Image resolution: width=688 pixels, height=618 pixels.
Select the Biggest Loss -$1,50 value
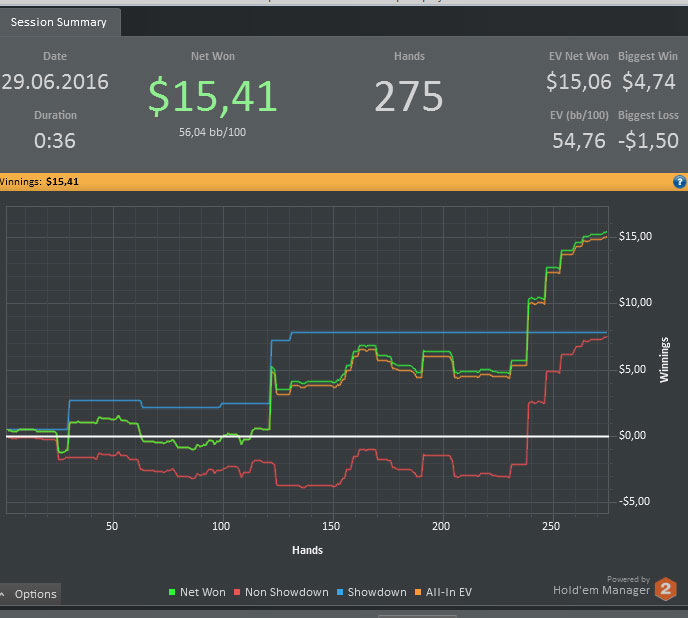[x=649, y=141]
